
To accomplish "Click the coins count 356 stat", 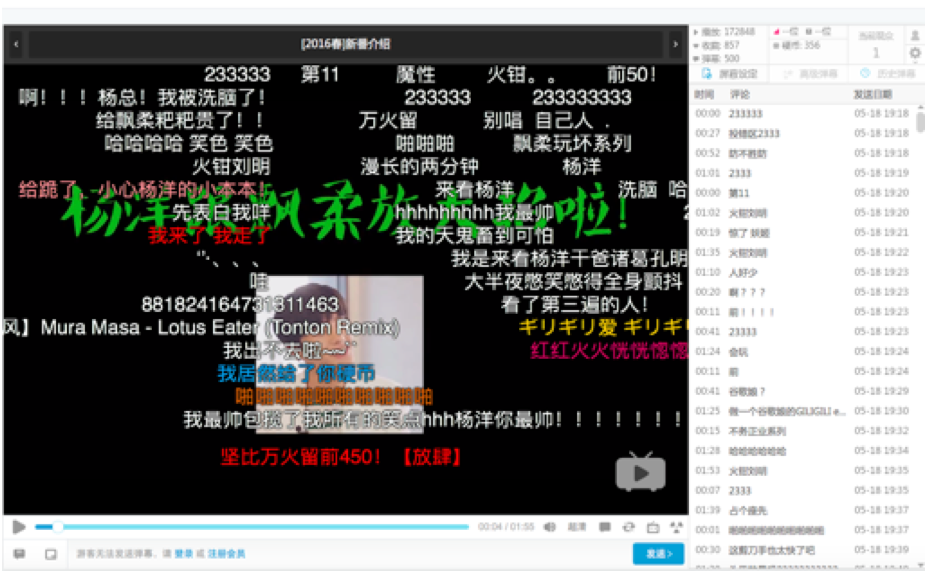I will (x=796, y=45).
